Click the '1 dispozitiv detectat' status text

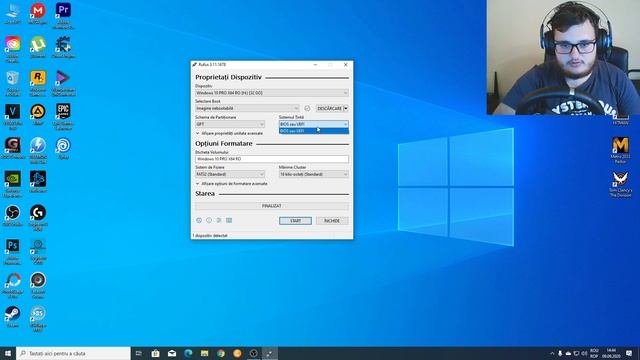(210, 236)
